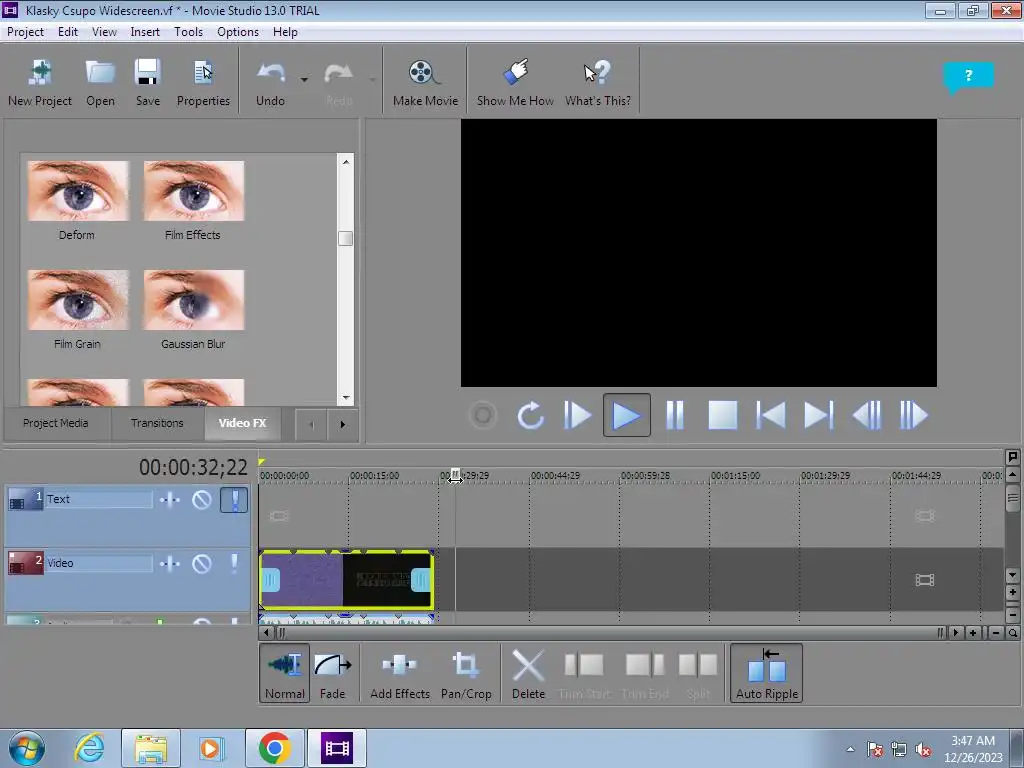Zoom out timeline horizontally
Image resolution: width=1024 pixels, height=768 pixels.
click(x=995, y=633)
